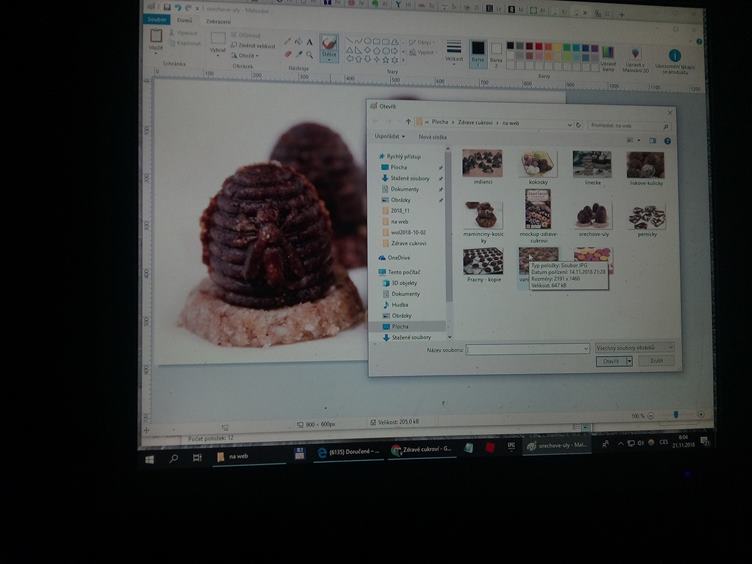Select the Magnifier tool in Paint
Screen dimensions: 752x564
[x=309, y=55]
